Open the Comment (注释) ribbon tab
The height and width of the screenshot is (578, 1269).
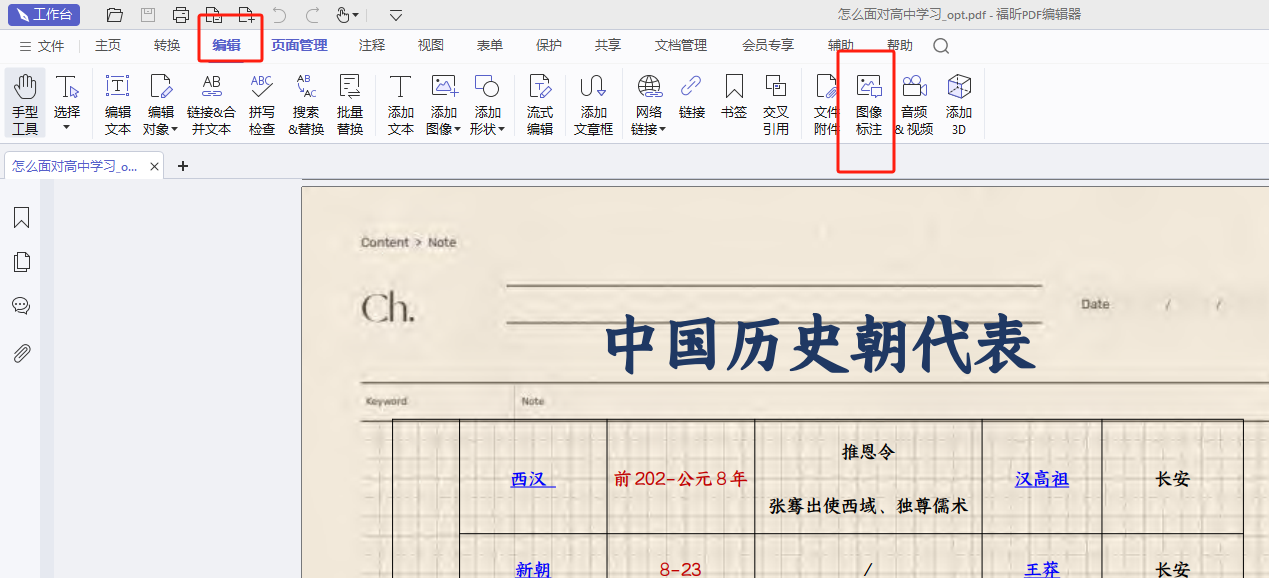click(372, 45)
